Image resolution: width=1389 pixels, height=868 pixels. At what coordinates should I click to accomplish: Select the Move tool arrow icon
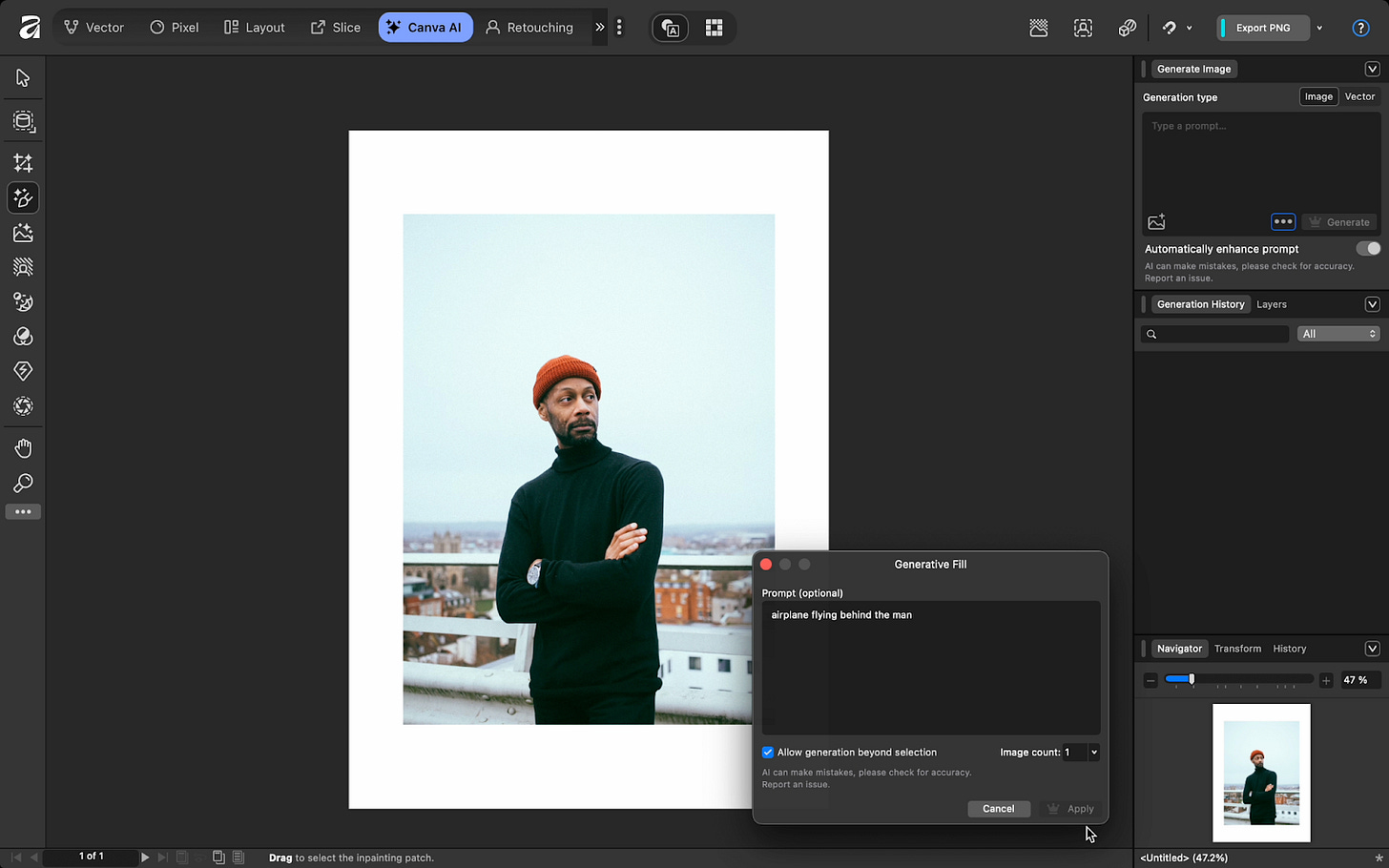pyautogui.click(x=23, y=78)
